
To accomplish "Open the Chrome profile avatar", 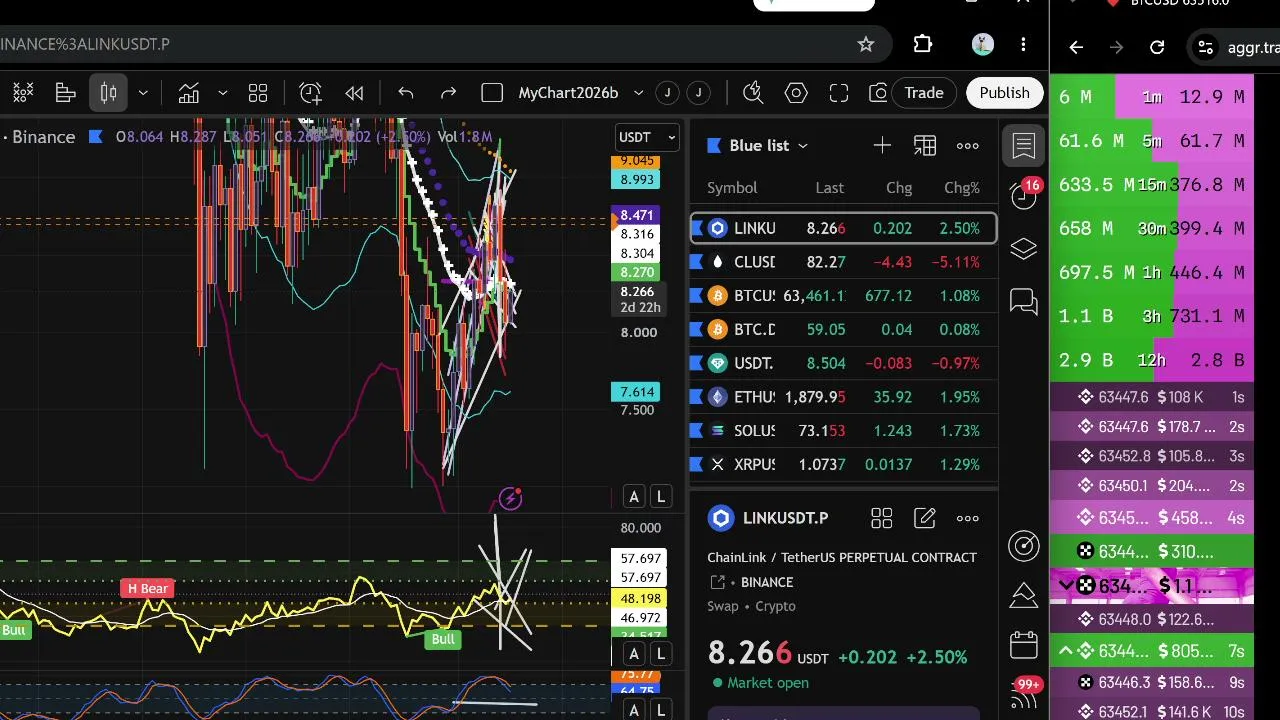I will pyautogui.click(x=982, y=44).
